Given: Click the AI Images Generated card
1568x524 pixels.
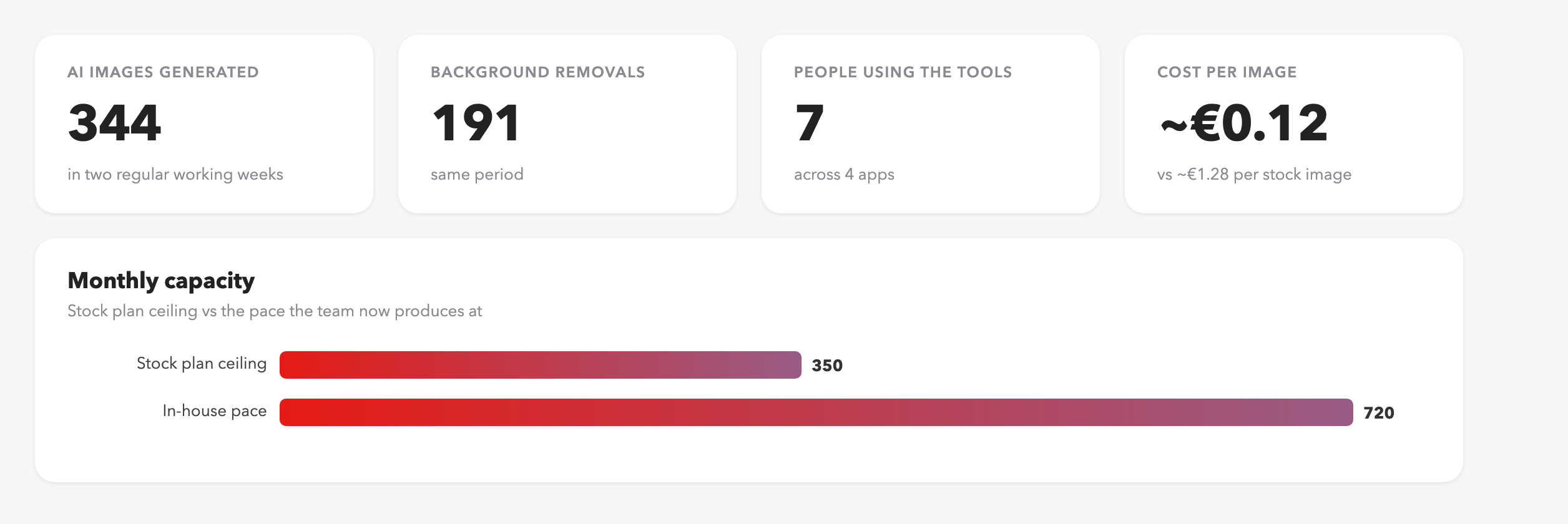Looking at the screenshot, I should click(x=204, y=124).
